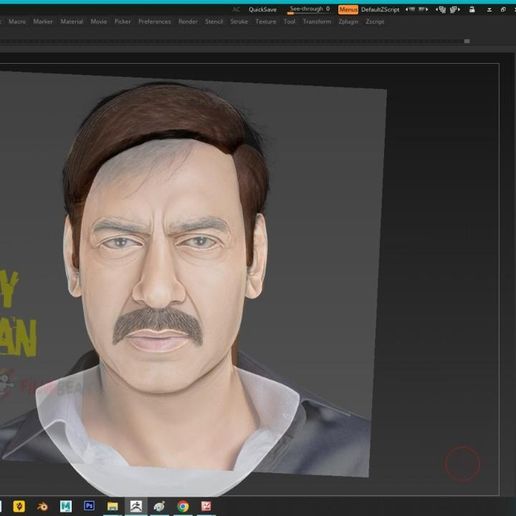Open the Material menu
The image size is (516, 516).
coord(72,22)
